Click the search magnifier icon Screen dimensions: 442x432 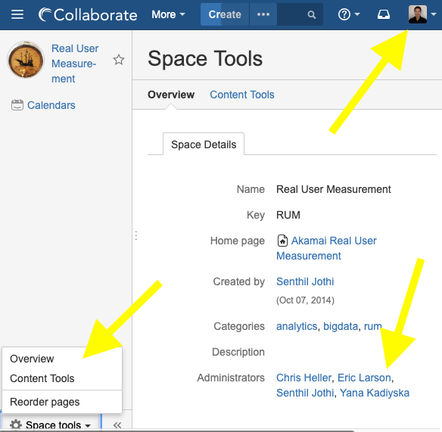point(311,15)
